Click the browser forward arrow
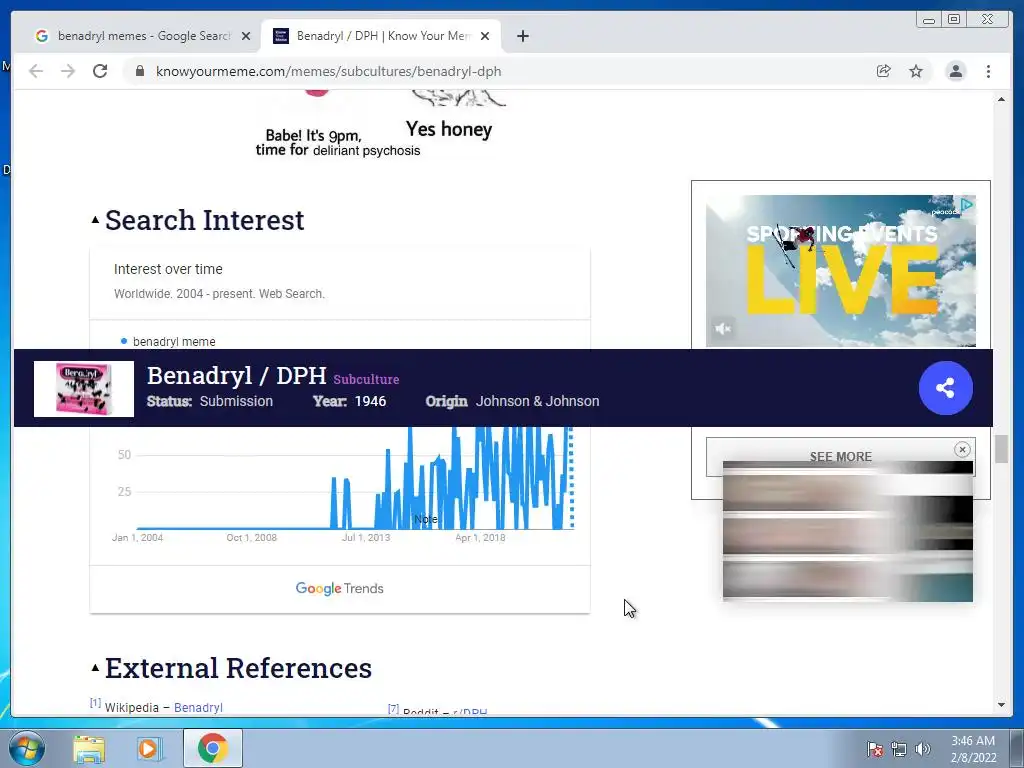This screenshot has height=768, width=1024. click(x=68, y=71)
